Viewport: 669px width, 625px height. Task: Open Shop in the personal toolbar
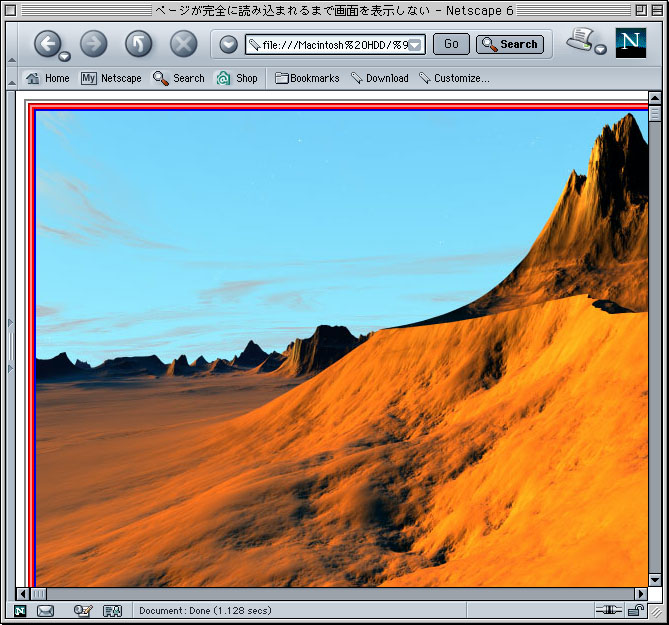tap(237, 78)
